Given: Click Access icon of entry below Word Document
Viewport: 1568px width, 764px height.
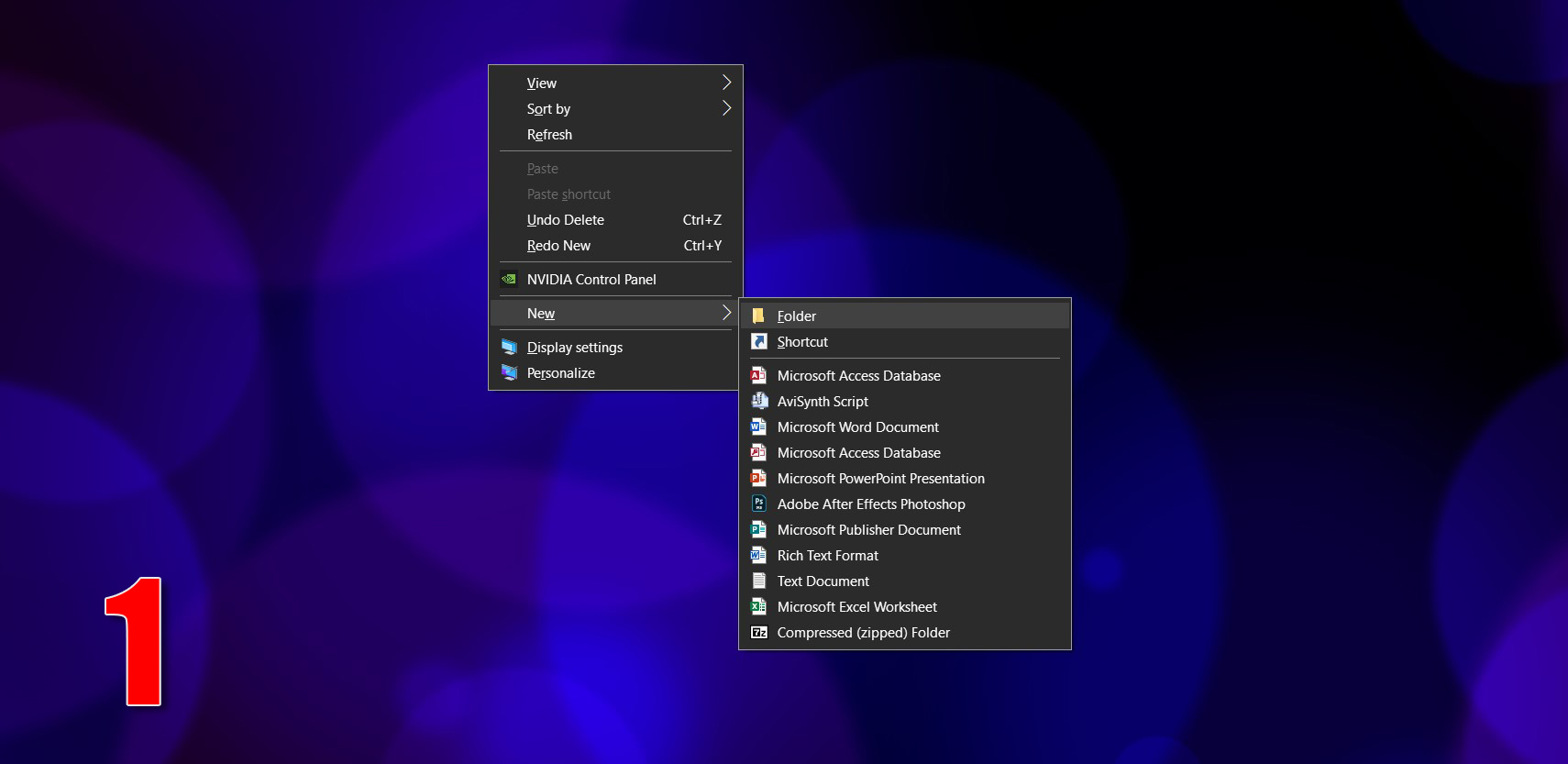Looking at the screenshot, I should tap(758, 452).
